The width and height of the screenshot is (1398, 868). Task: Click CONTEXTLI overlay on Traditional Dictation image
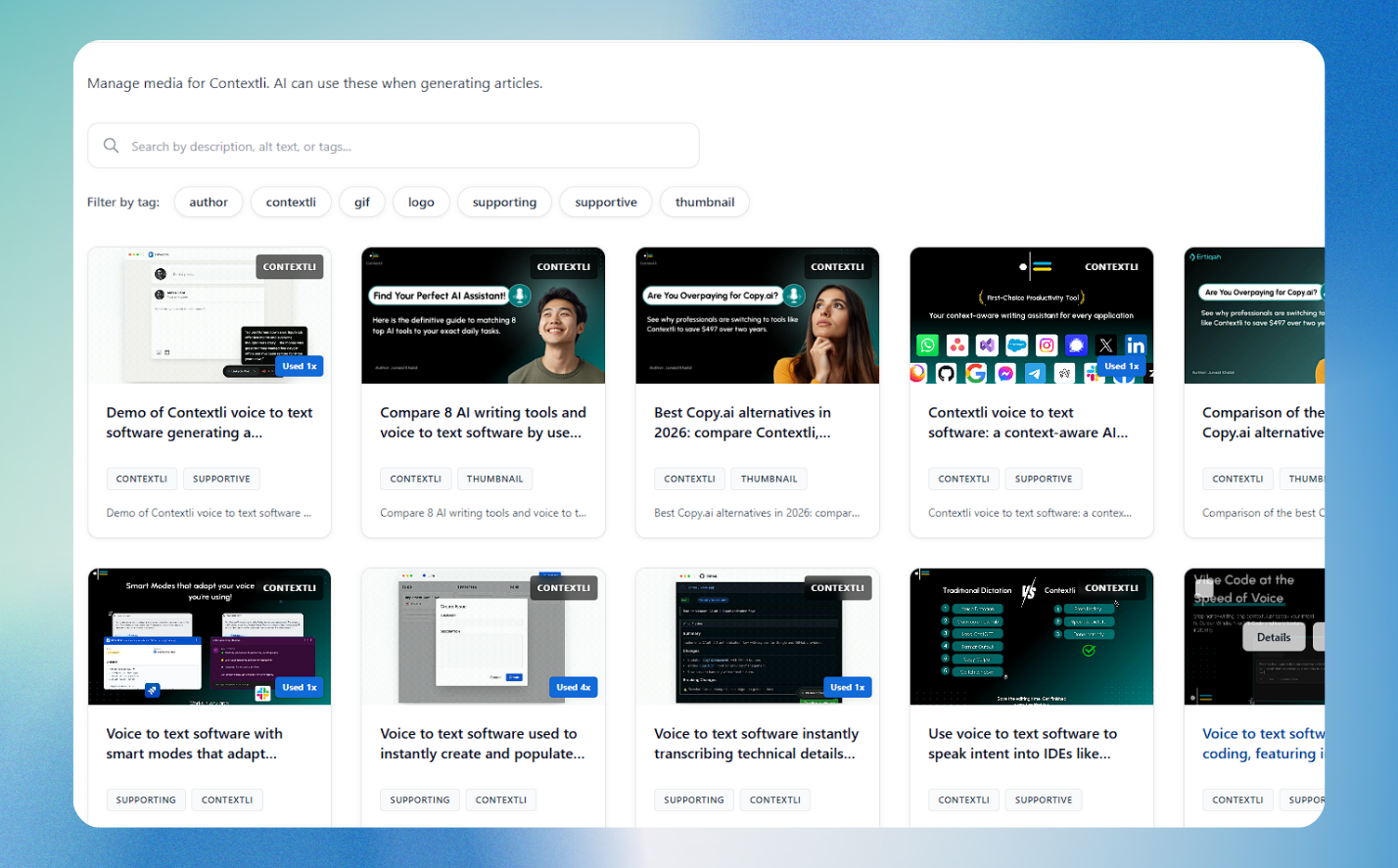pyautogui.click(x=1112, y=587)
